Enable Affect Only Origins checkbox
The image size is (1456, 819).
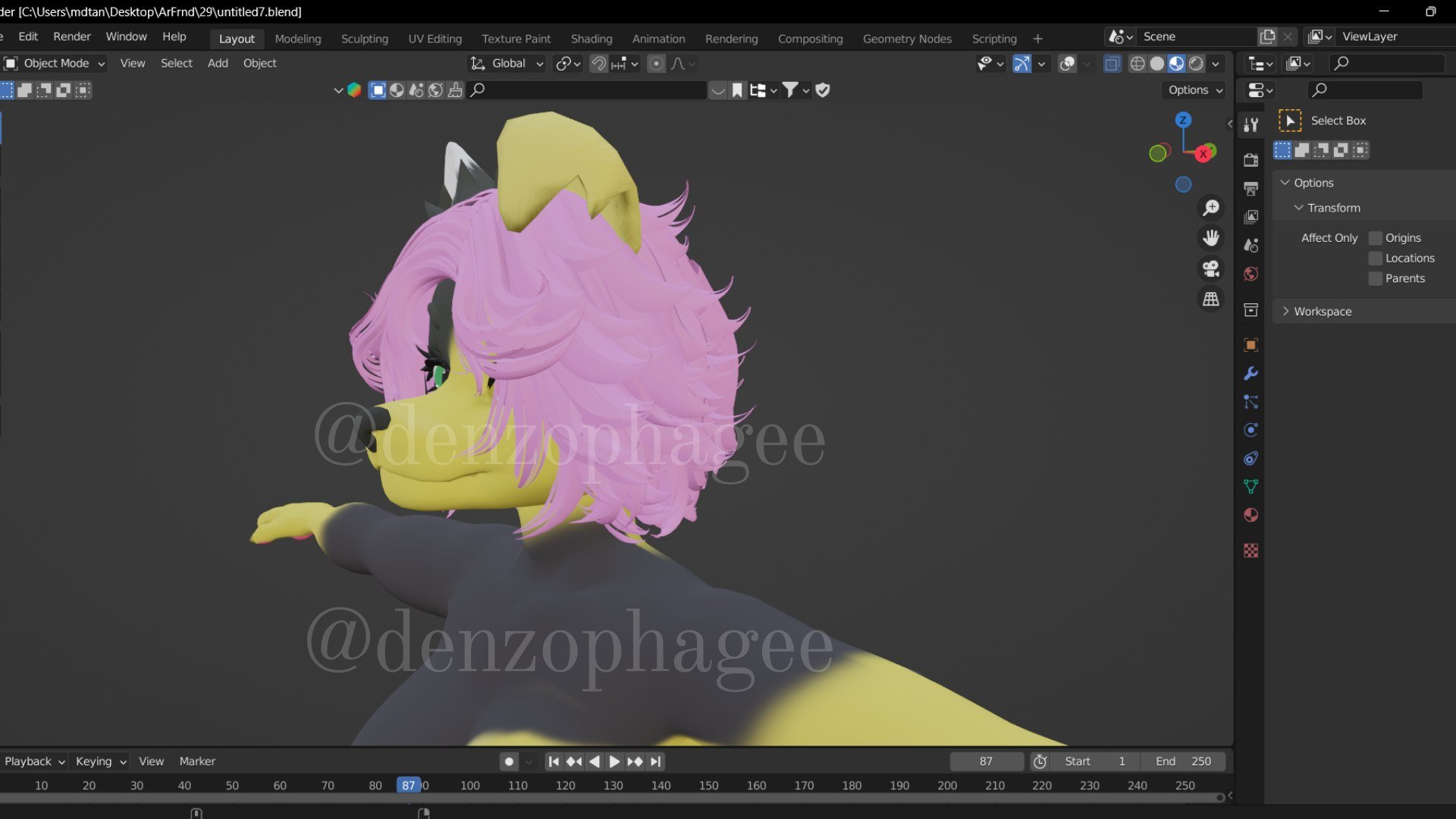(1375, 238)
